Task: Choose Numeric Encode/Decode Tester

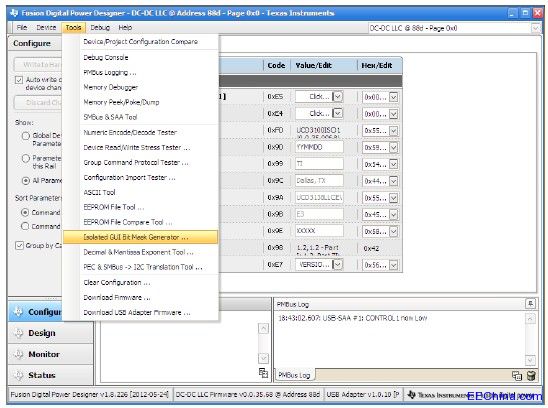Action: [140, 133]
